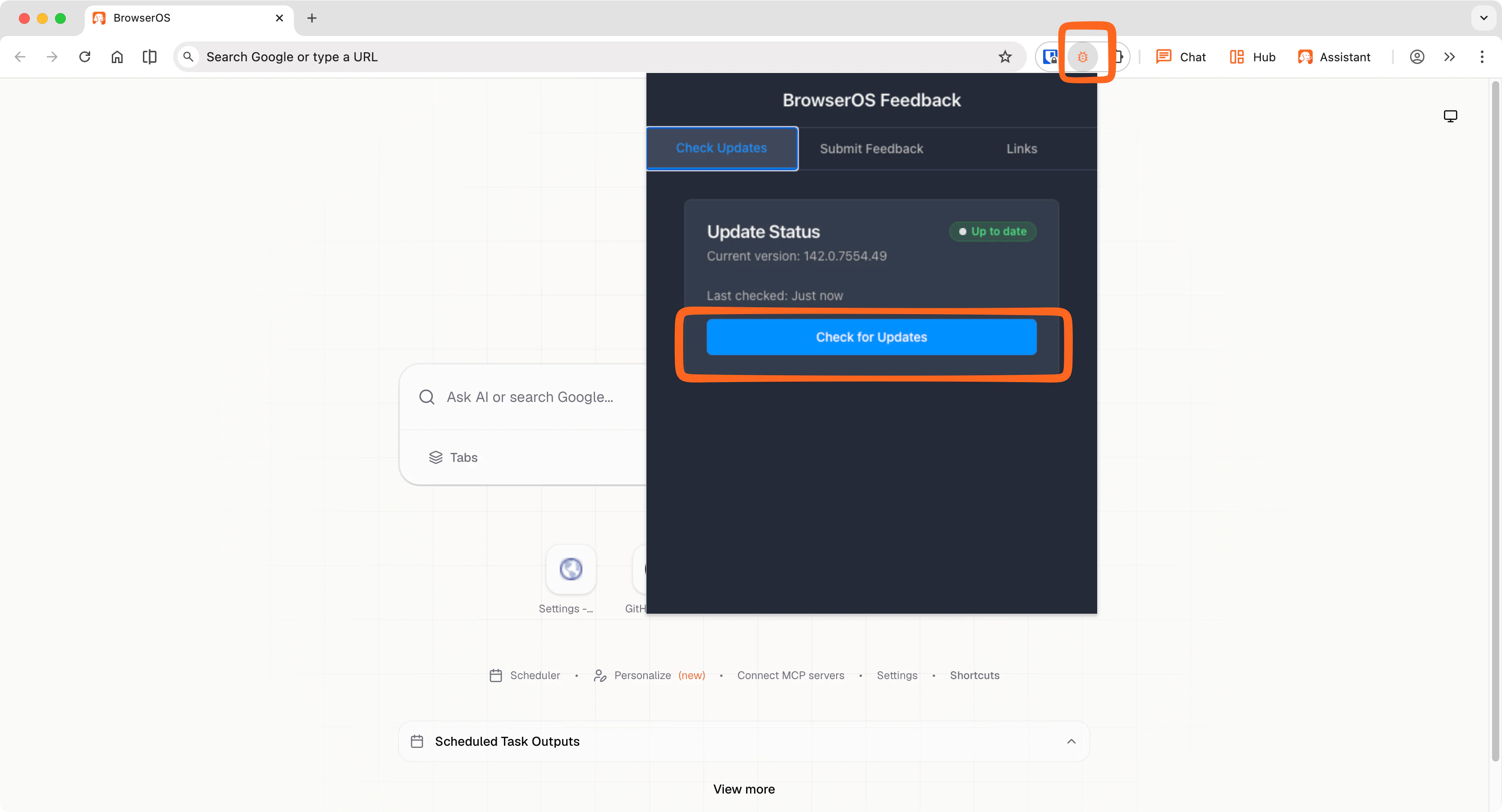Click the screen capture icon on right edge
1502x812 pixels.
pos(1451,115)
